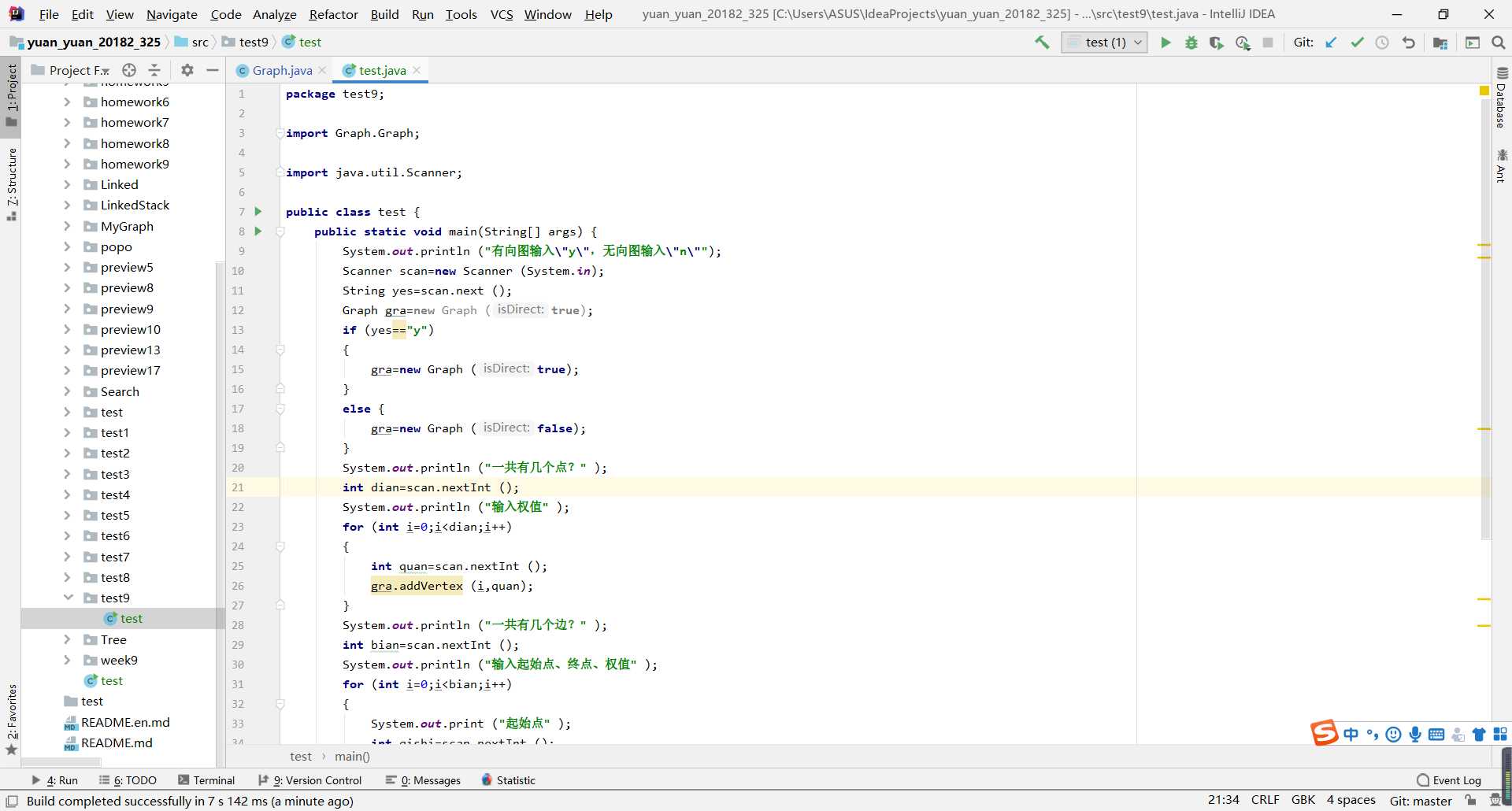Image resolution: width=1512 pixels, height=811 pixels.
Task: Open the 6: TODO tool window
Action: [x=128, y=780]
